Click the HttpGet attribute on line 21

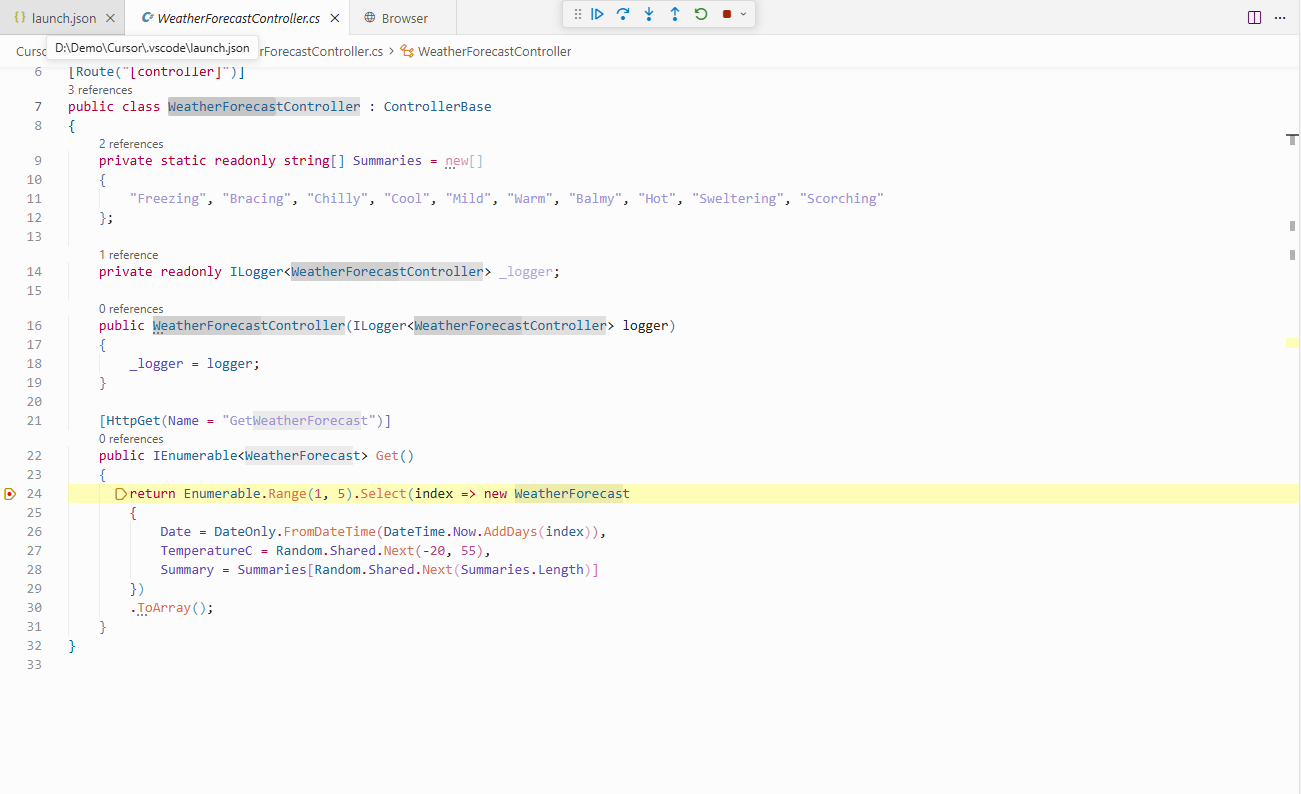pos(133,421)
